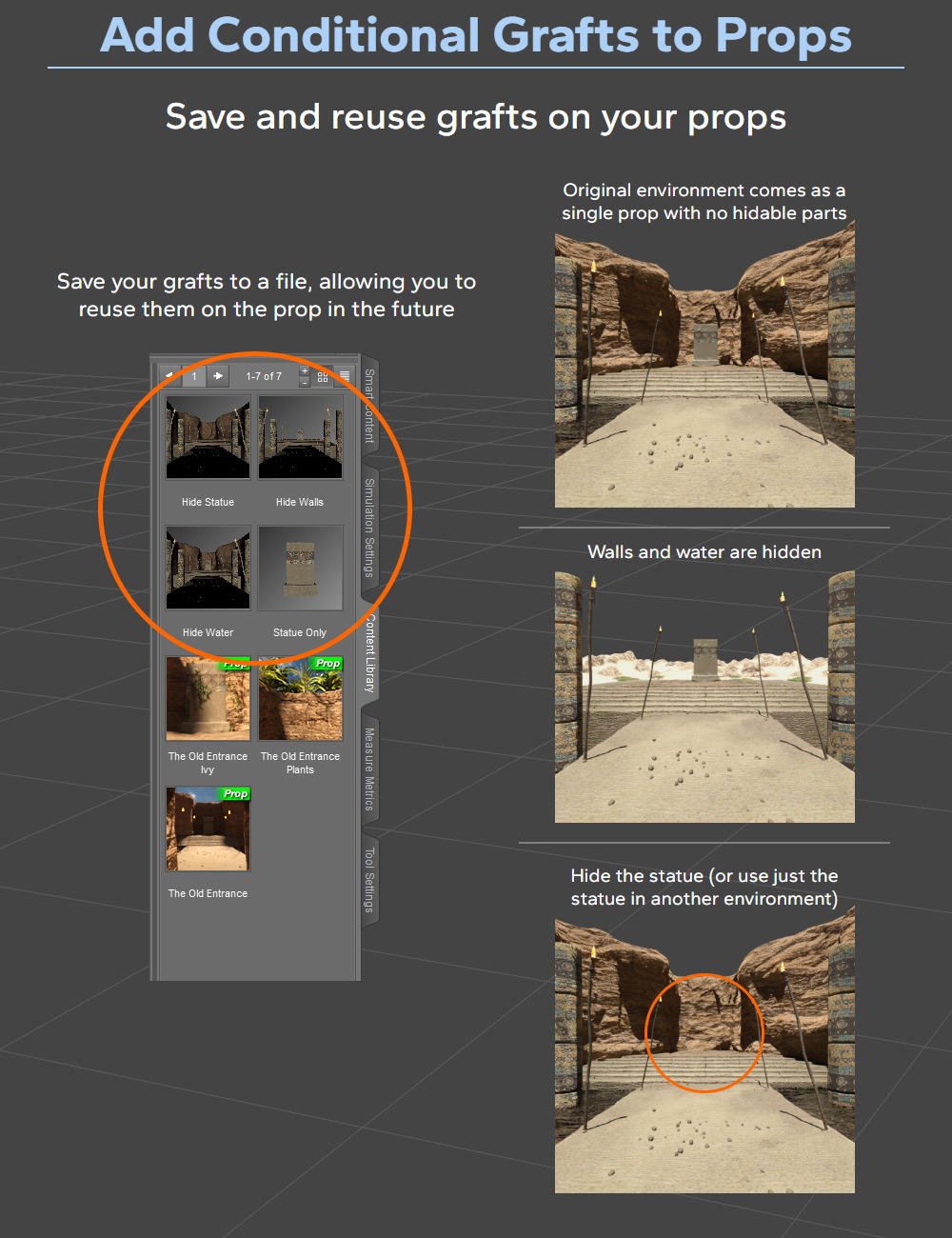Open The Old Entrance Ivy thumbnail

click(208, 698)
